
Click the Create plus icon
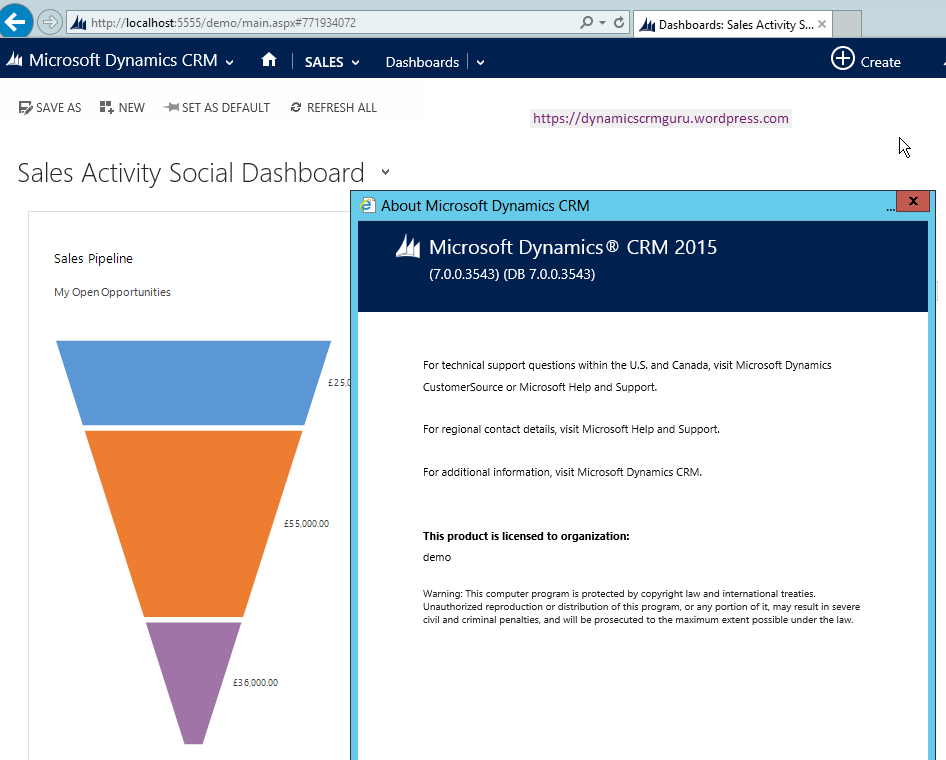tap(843, 59)
